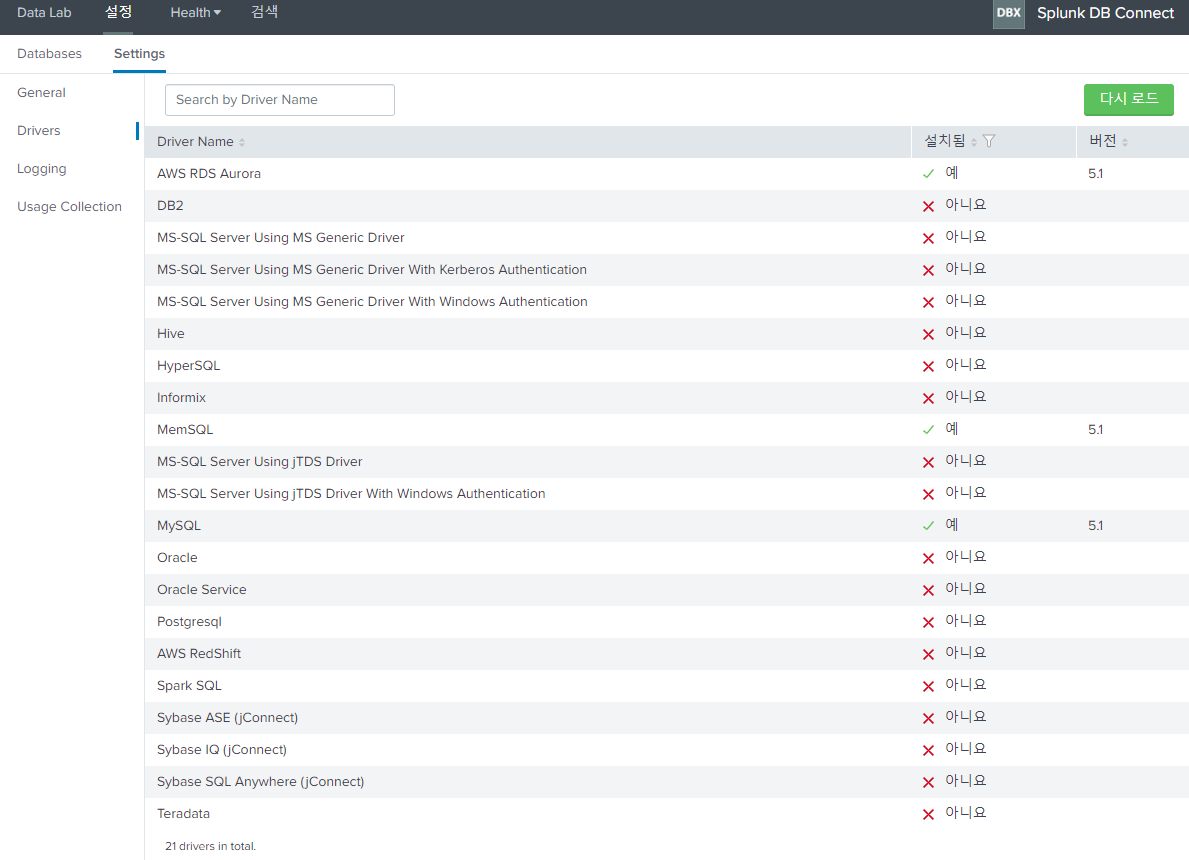The image size is (1189, 860).
Task: Select the Hive driver name
Action: [171, 334]
